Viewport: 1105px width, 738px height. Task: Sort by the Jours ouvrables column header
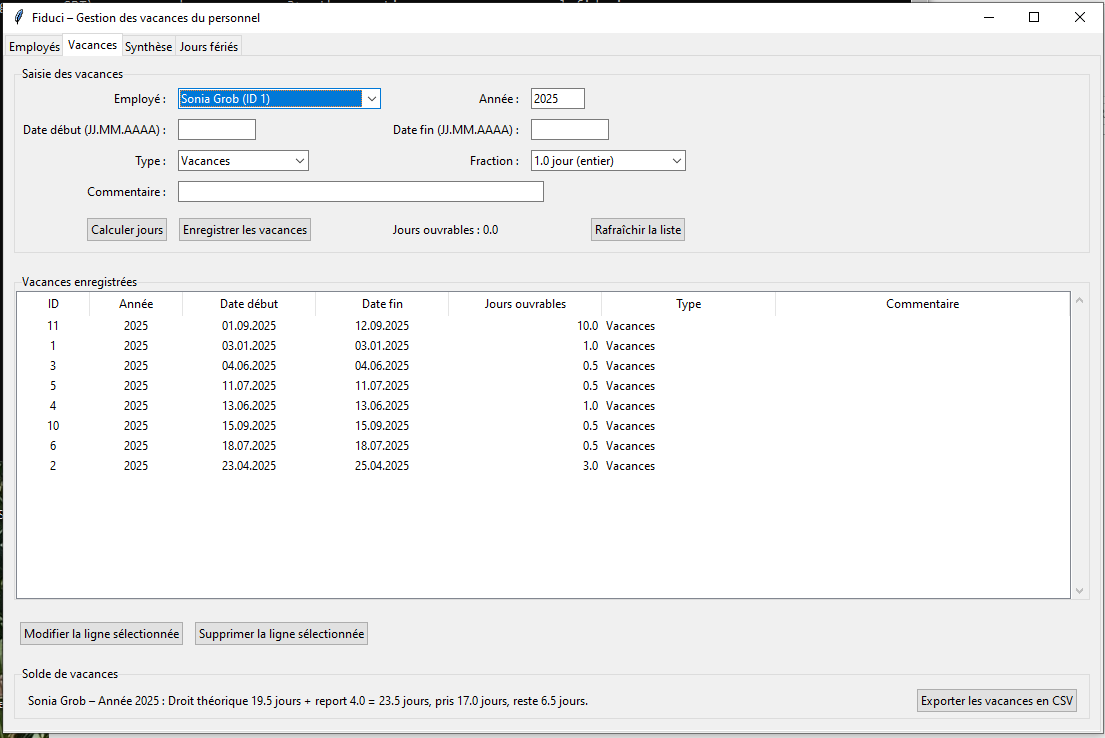[525, 304]
